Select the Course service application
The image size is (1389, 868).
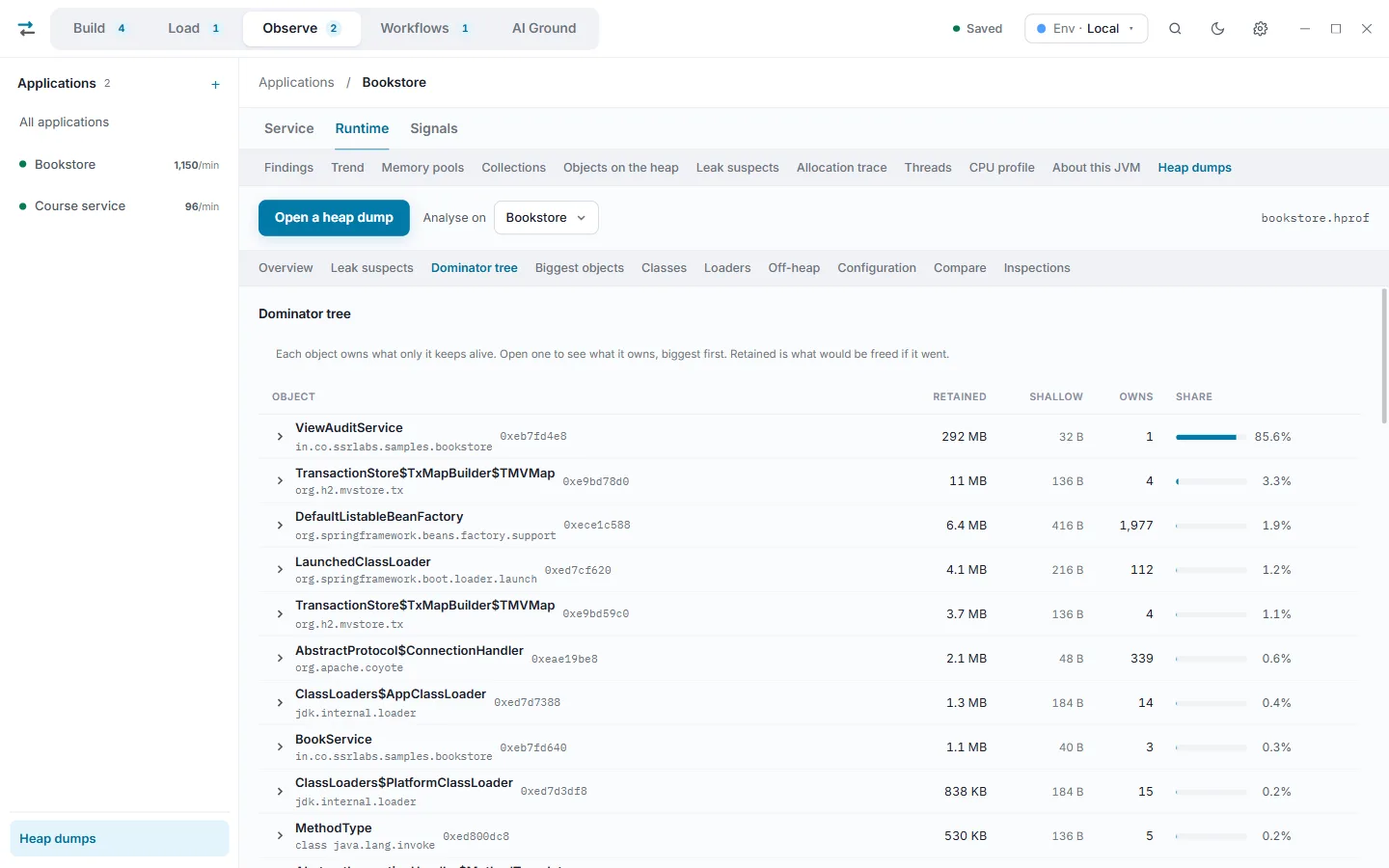click(120, 206)
